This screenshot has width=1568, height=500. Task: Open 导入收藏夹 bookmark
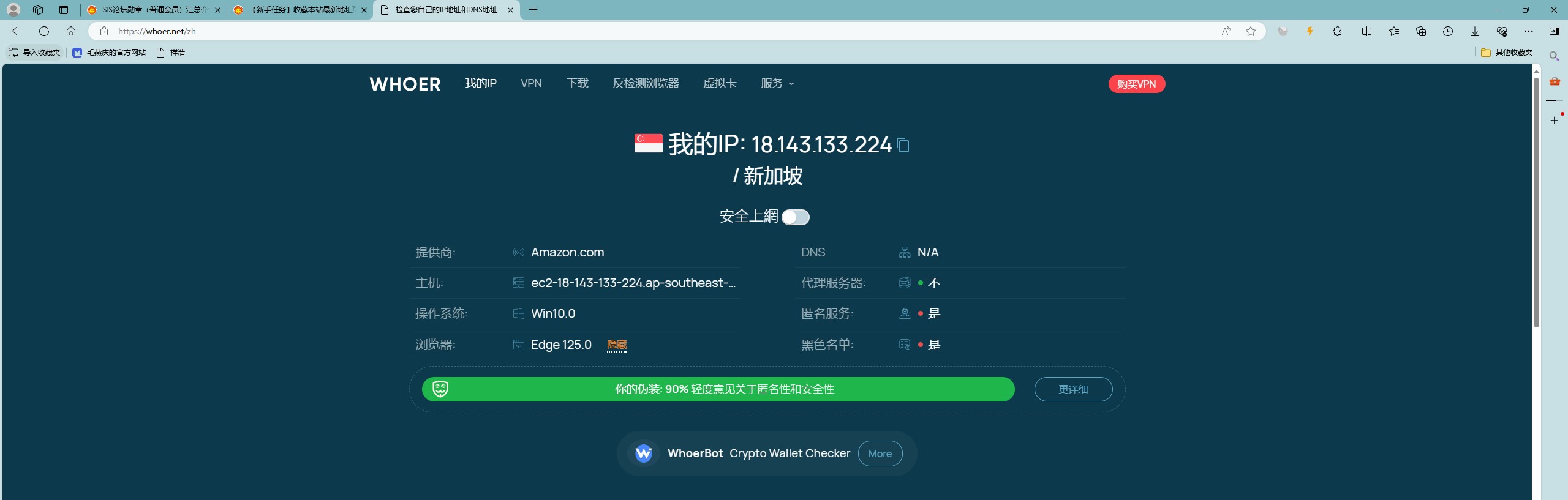(x=34, y=53)
